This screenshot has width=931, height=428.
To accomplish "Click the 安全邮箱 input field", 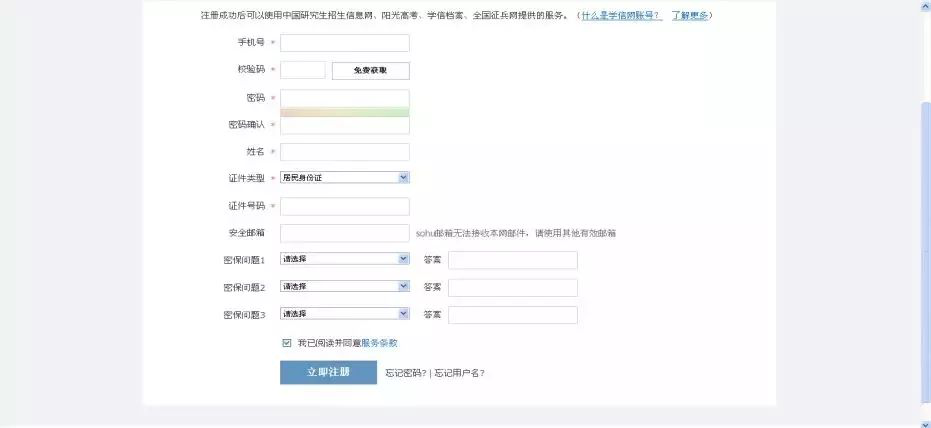I will point(344,233).
